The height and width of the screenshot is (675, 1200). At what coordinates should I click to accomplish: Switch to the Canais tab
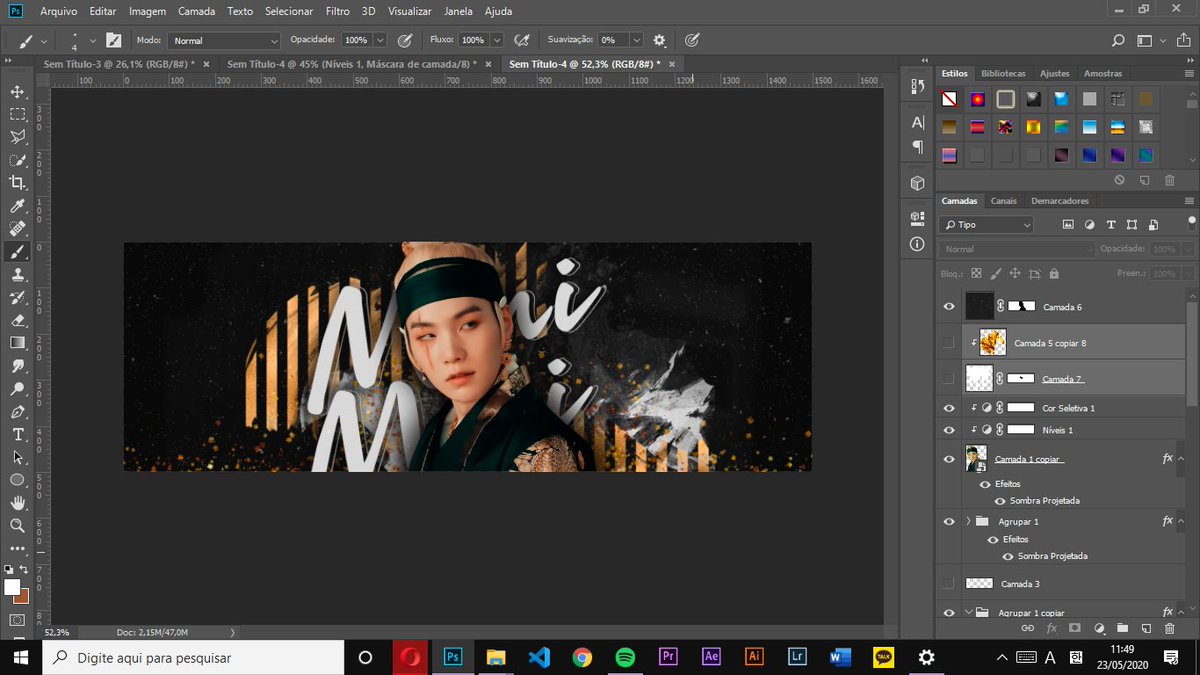pos(1004,201)
